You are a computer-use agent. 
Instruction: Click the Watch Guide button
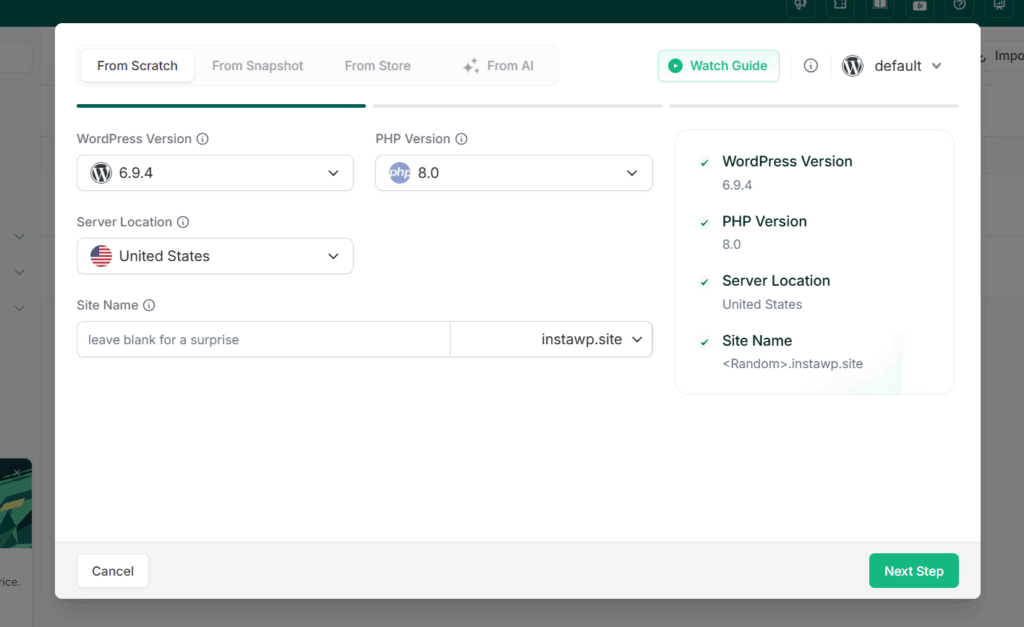(718, 66)
